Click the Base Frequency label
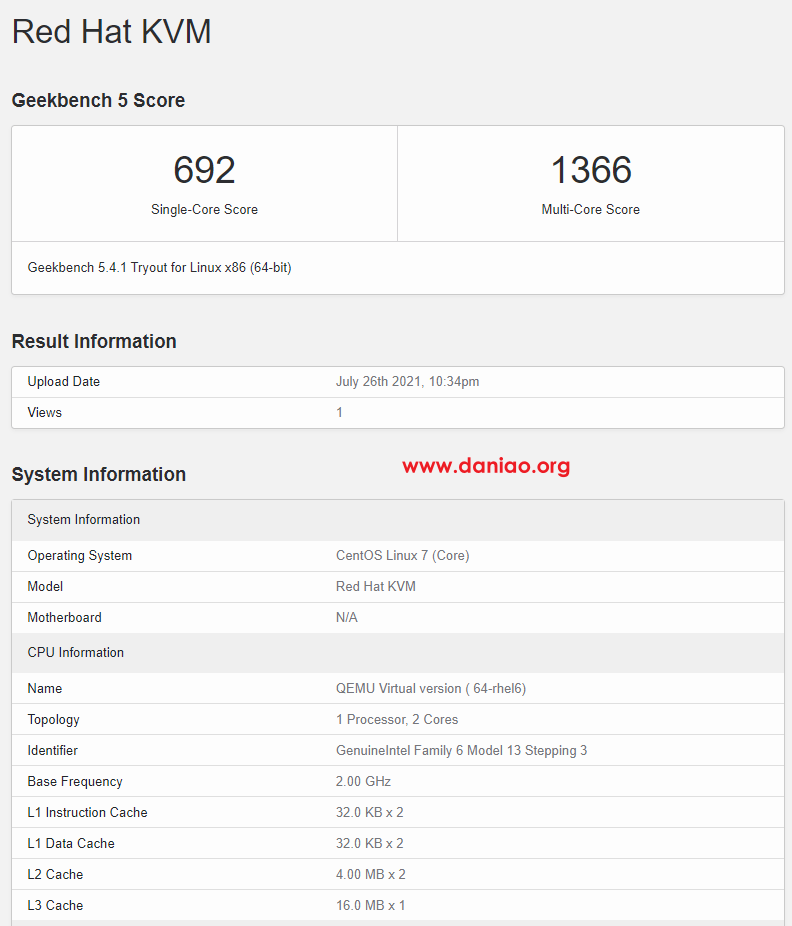This screenshot has width=792, height=926. pos(75,781)
